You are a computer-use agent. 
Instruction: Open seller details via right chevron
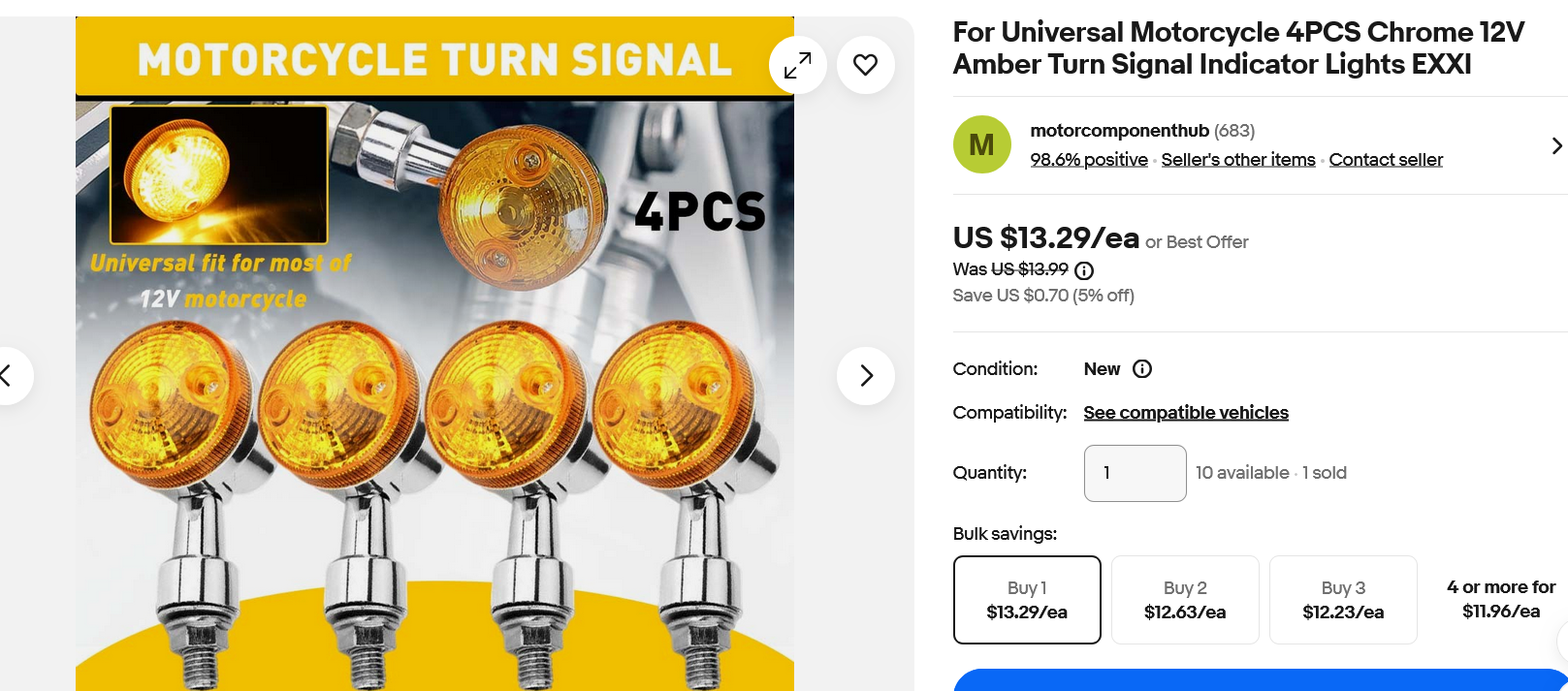pyautogui.click(x=1555, y=145)
